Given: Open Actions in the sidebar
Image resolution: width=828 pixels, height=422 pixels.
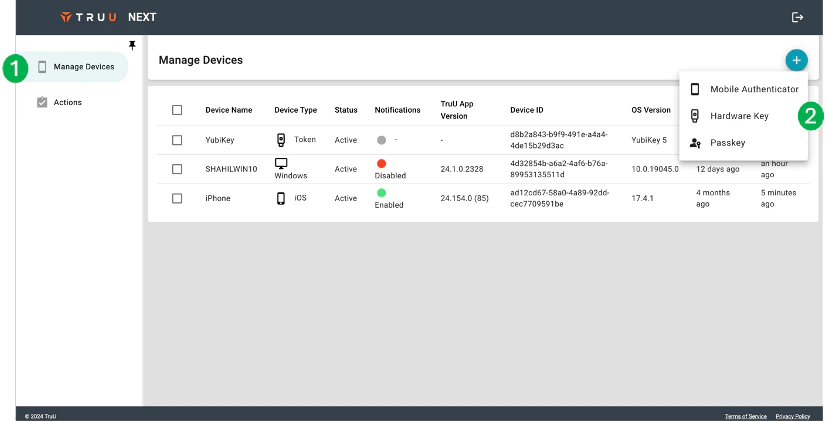Looking at the screenshot, I should coord(68,102).
